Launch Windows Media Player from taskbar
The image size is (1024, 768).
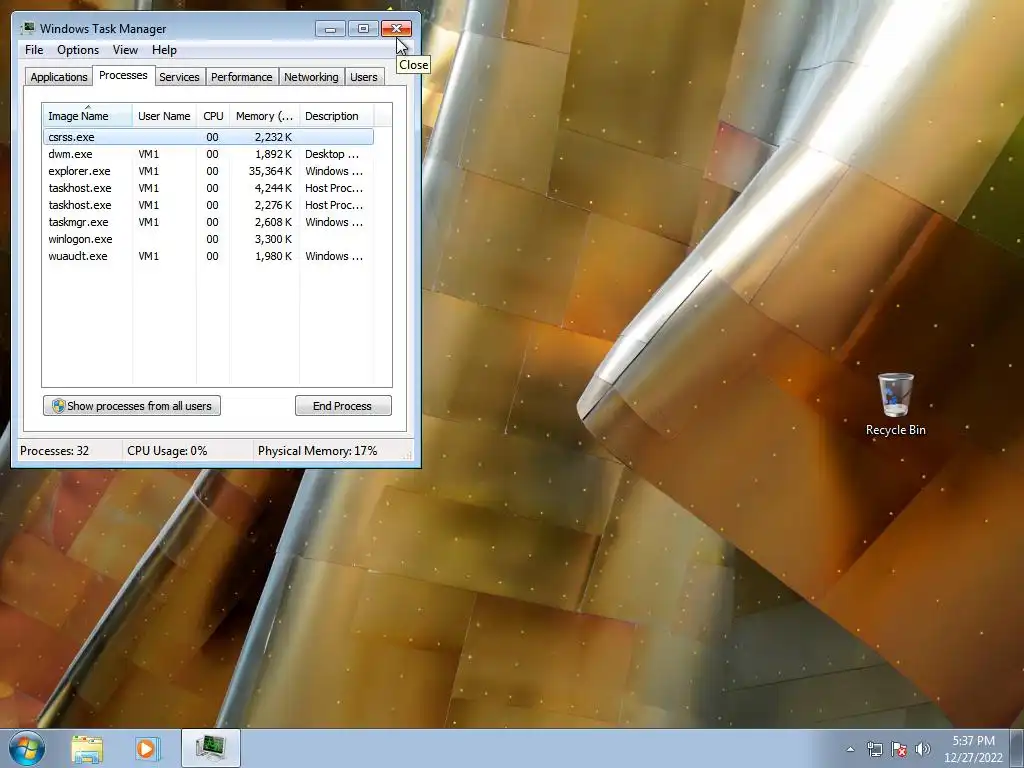pos(148,748)
